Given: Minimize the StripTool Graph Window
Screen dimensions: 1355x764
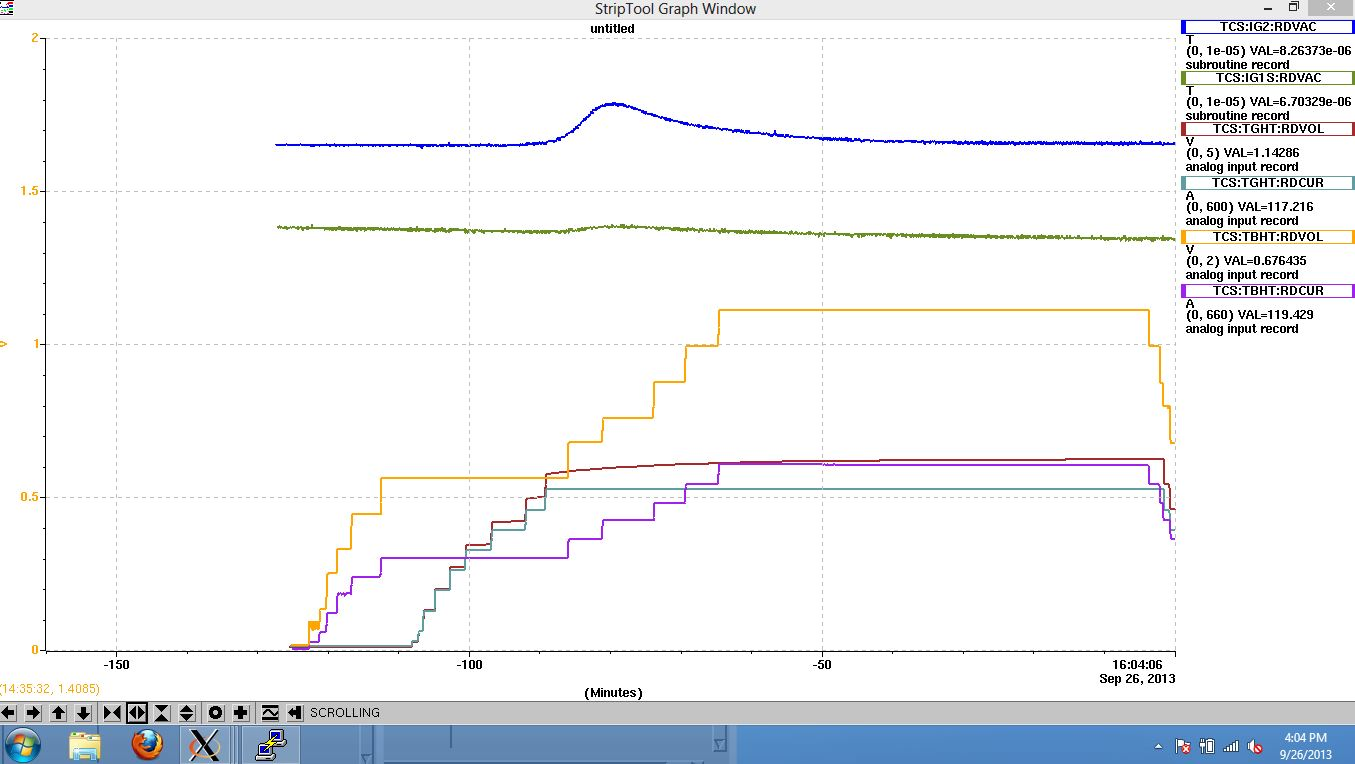Looking at the screenshot, I should pos(1269,7).
